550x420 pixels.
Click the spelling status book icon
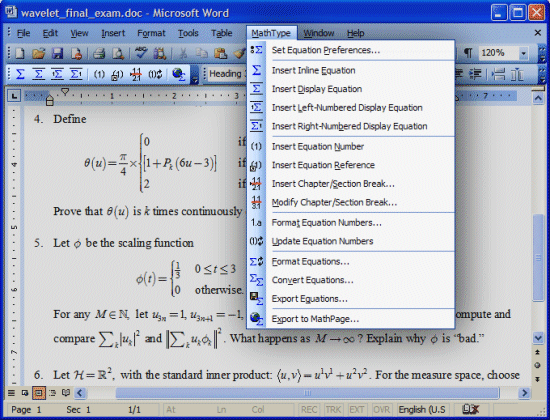[x=471, y=409]
